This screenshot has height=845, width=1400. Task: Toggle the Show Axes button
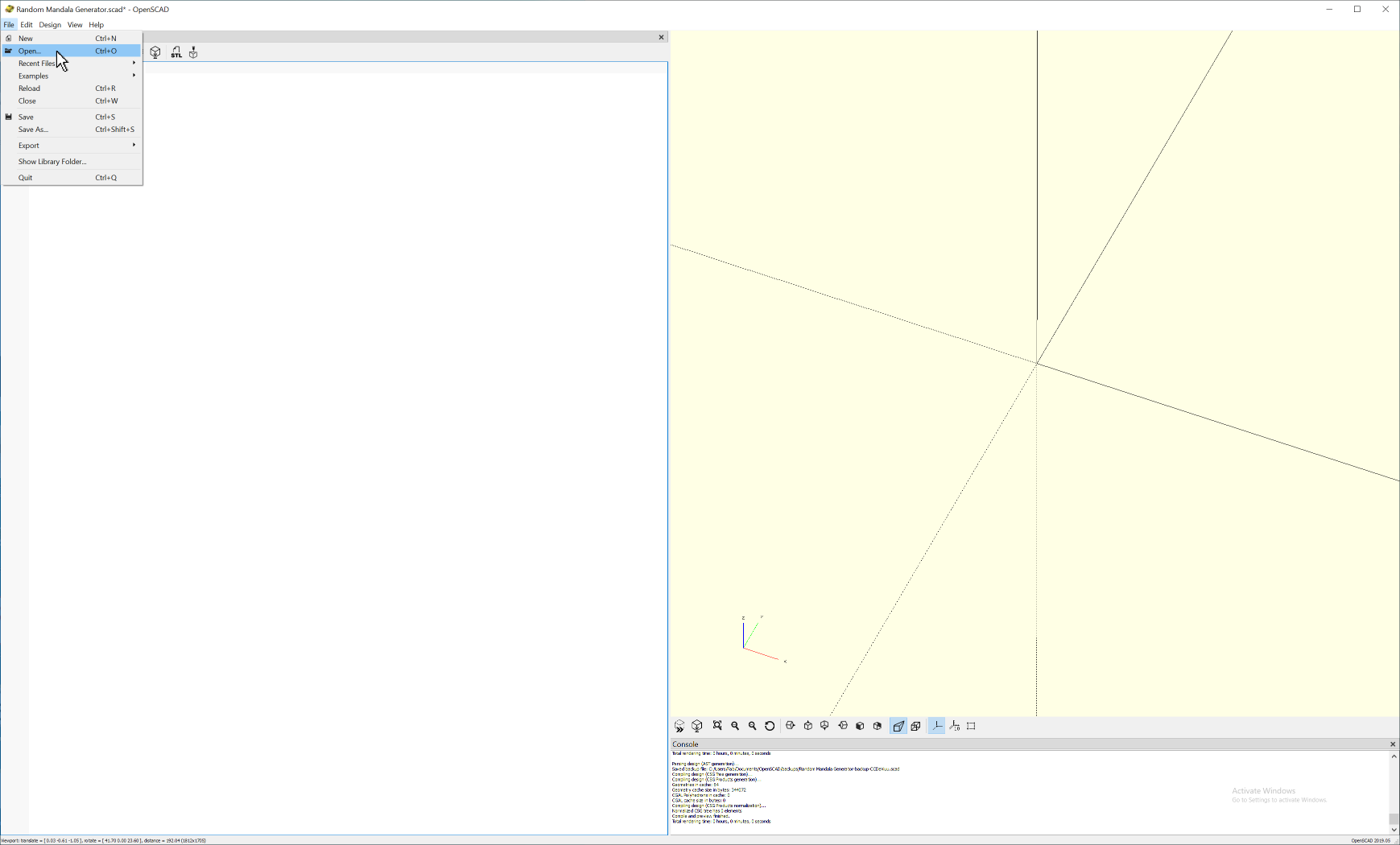tap(936, 726)
